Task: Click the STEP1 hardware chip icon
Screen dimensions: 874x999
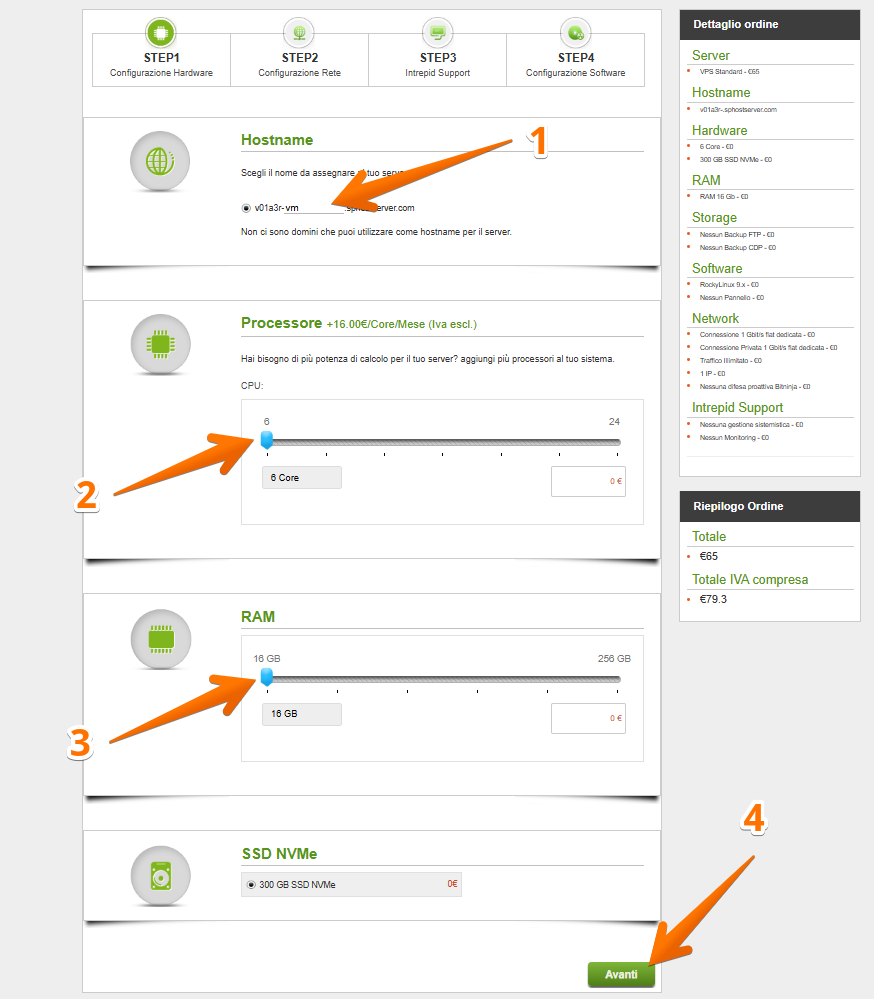Action: click(160, 33)
